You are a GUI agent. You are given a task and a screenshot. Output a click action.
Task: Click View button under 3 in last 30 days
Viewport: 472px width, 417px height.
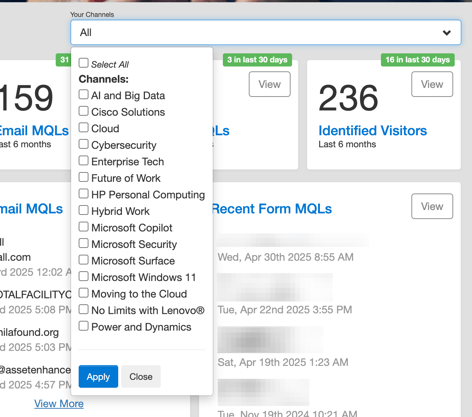pos(270,84)
